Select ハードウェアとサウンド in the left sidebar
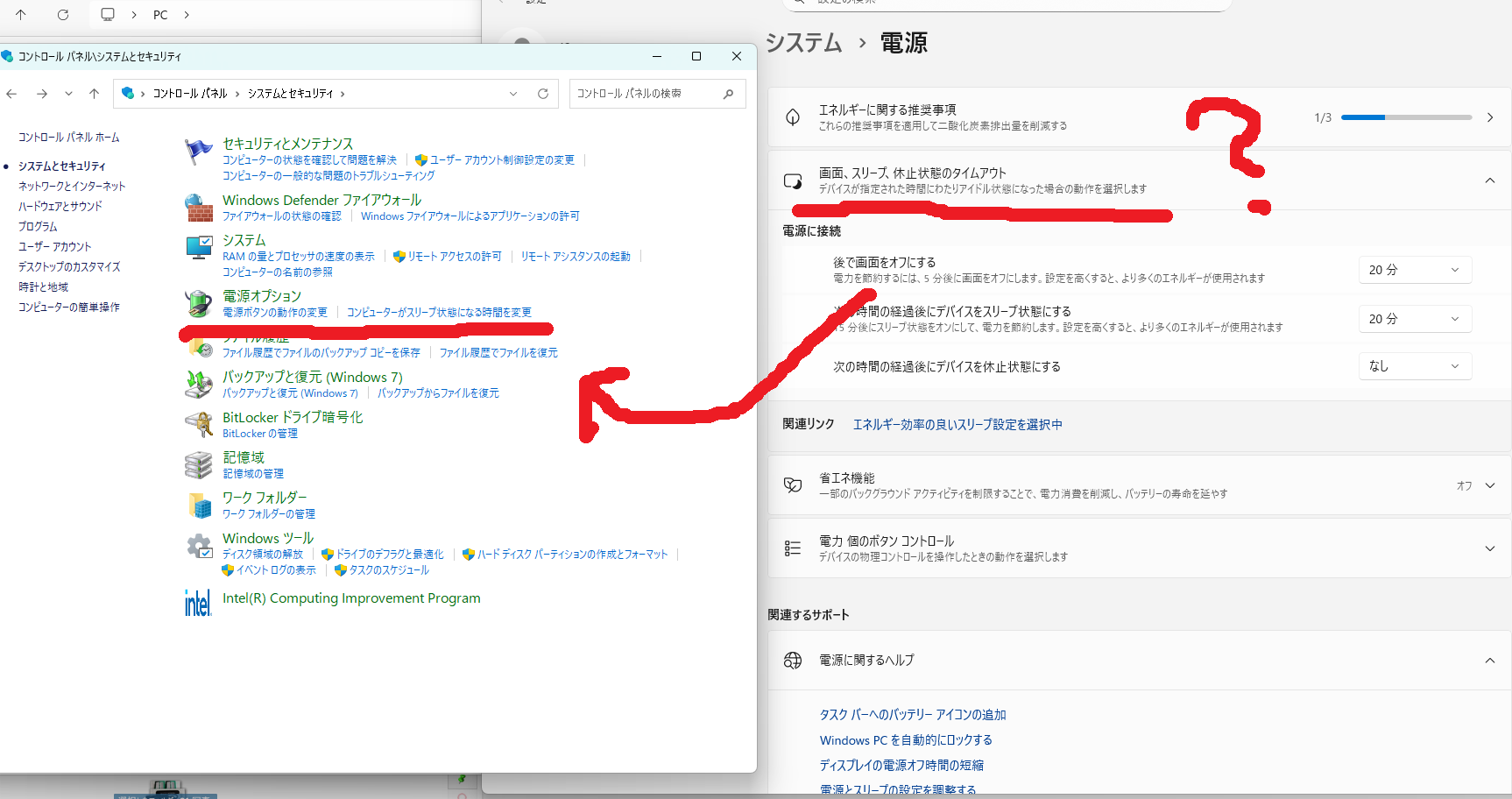 [60, 207]
